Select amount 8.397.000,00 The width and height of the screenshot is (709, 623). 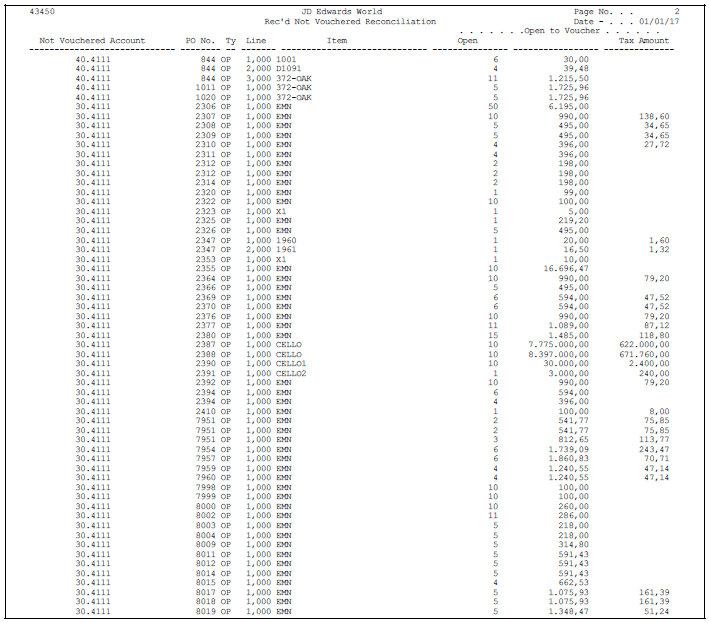click(558, 354)
